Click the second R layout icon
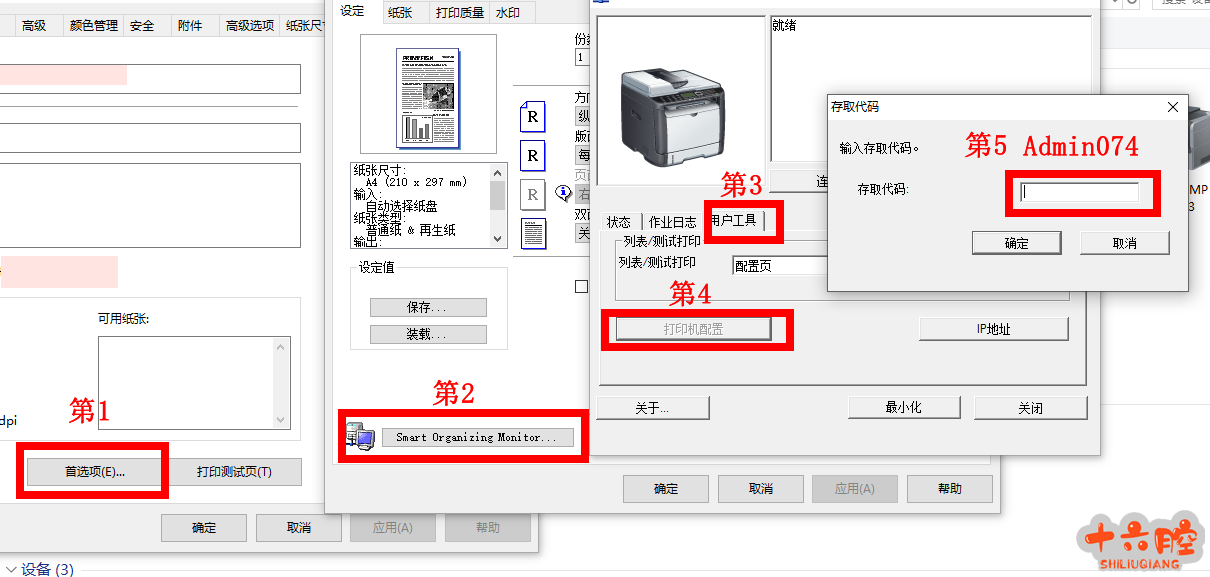 pyautogui.click(x=533, y=156)
